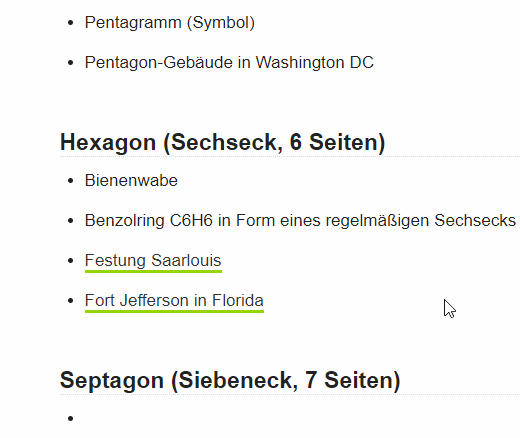
Task: Select the Pentagon-Gebäude in Washington DC item
Action: [x=229, y=62]
